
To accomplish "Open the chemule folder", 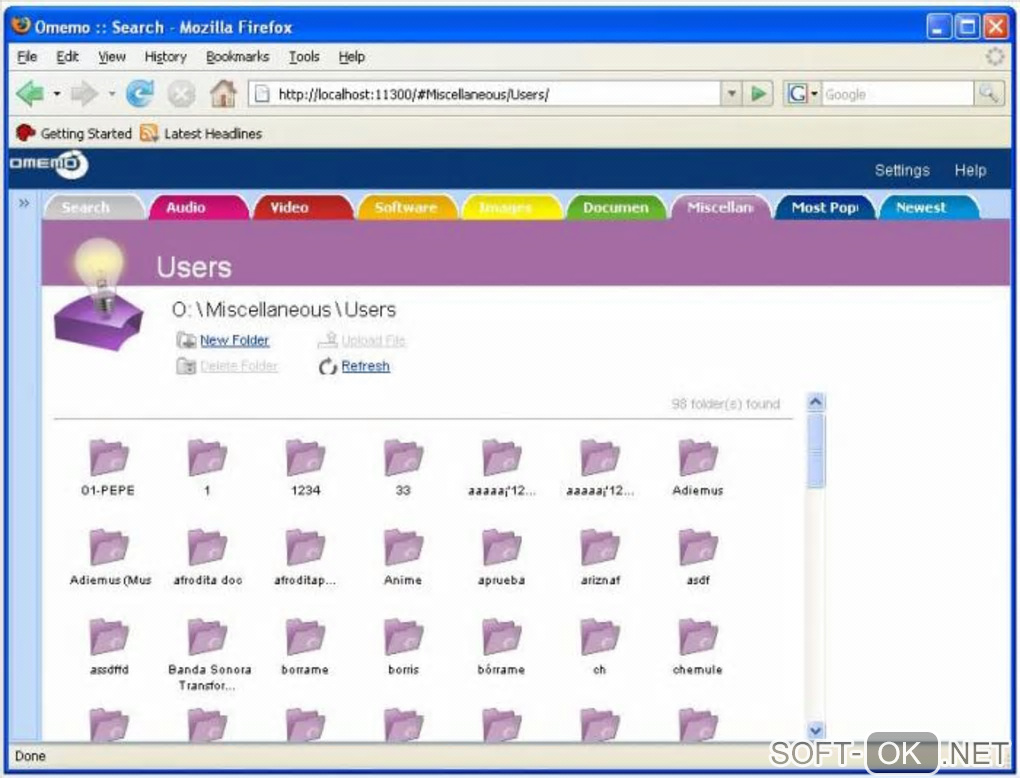I will pos(697,647).
